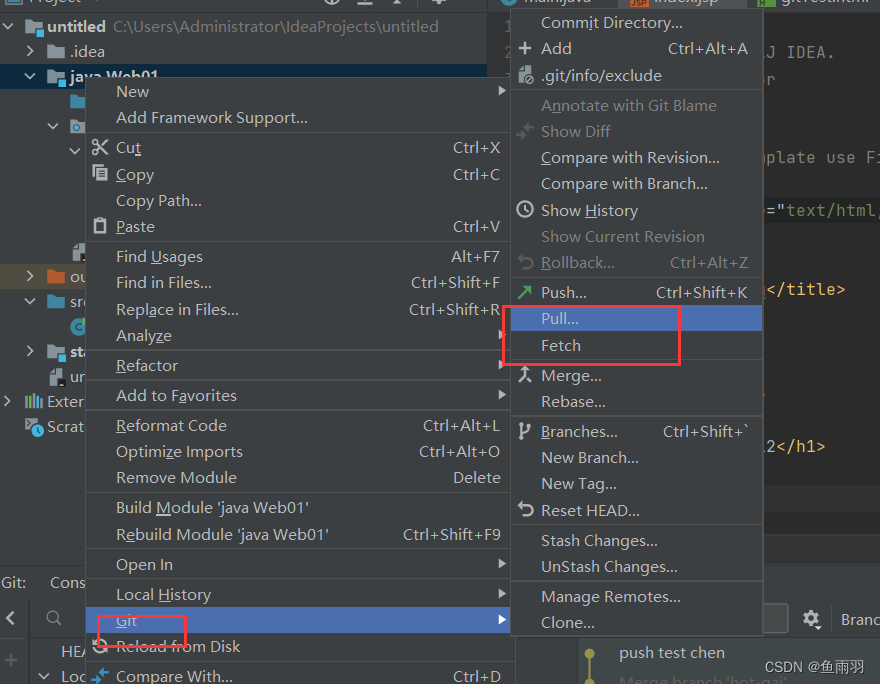
Task: Expand the .idea folder
Action: click(30, 51)
